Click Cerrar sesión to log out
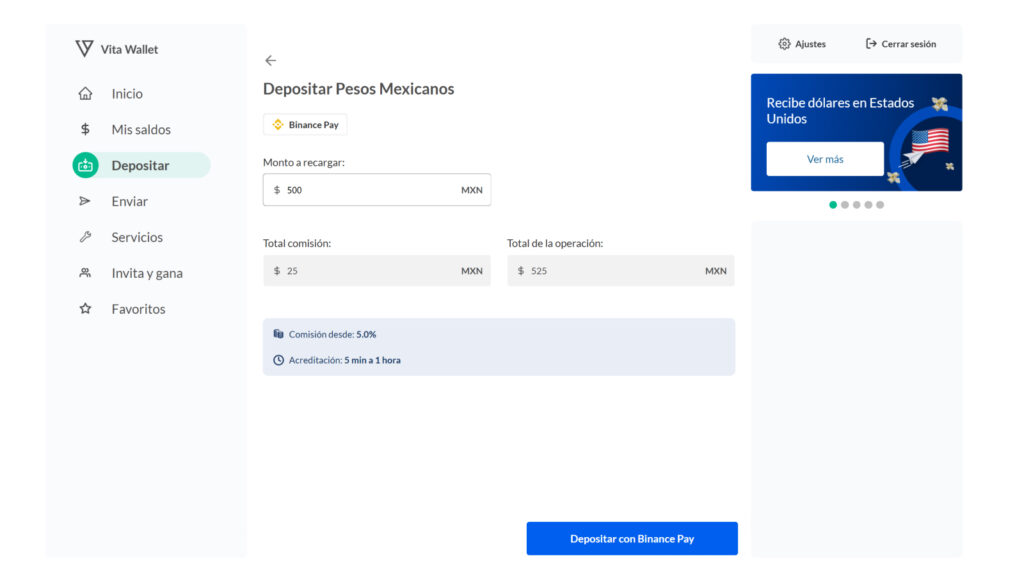 [x=901, y=44]
